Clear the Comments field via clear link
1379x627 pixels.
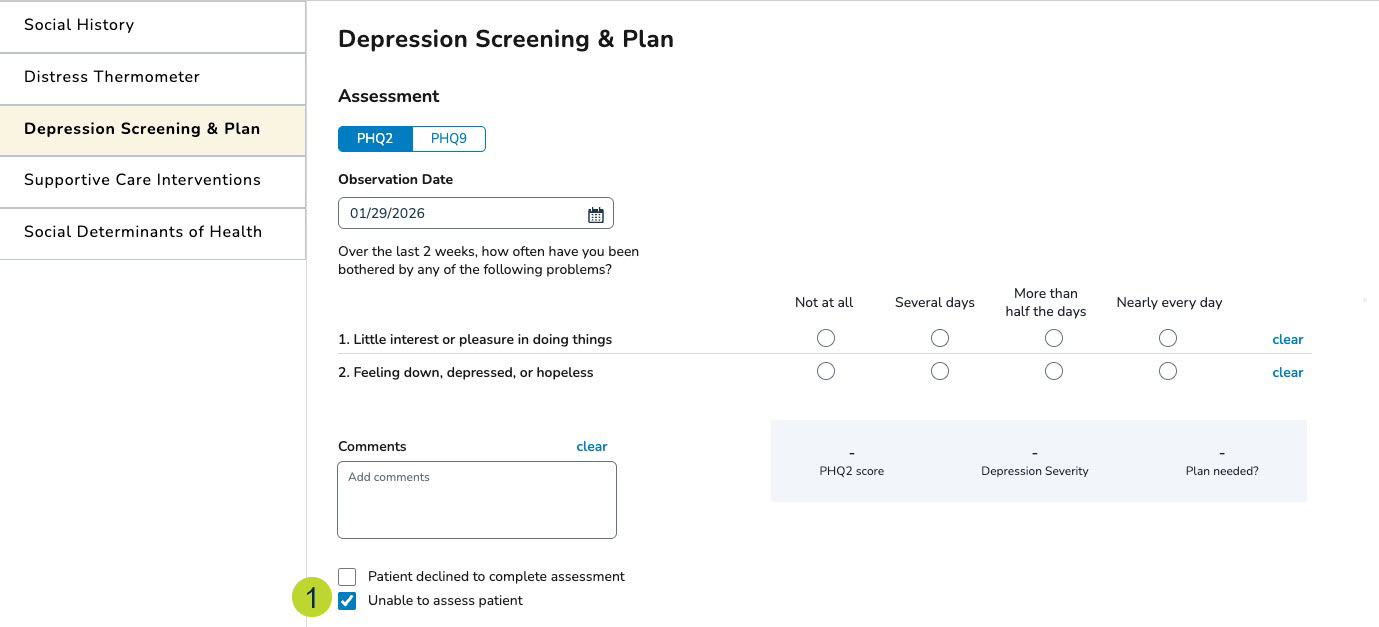(x=591, y=447)
